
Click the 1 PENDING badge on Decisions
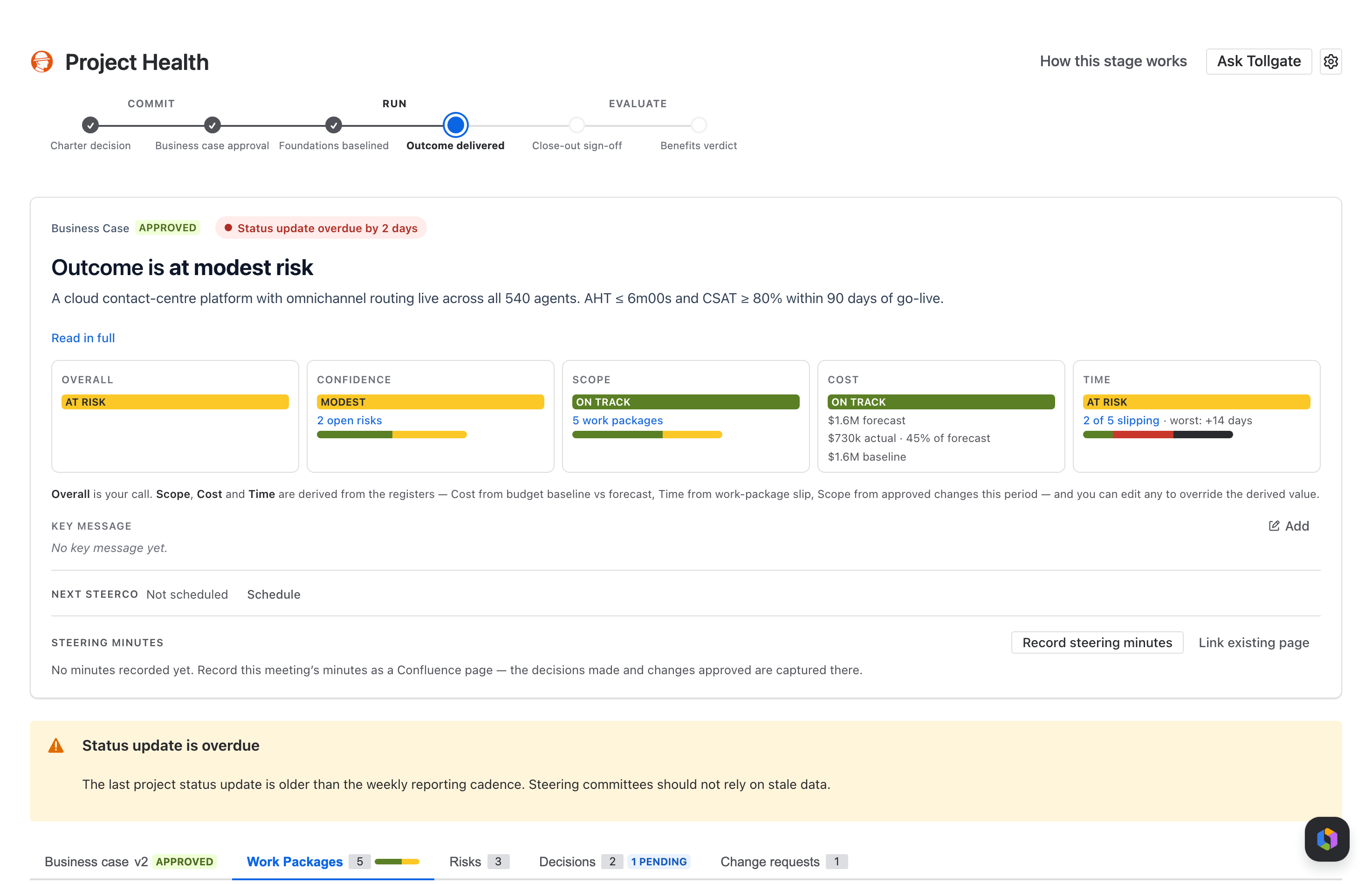coord(659,862)
